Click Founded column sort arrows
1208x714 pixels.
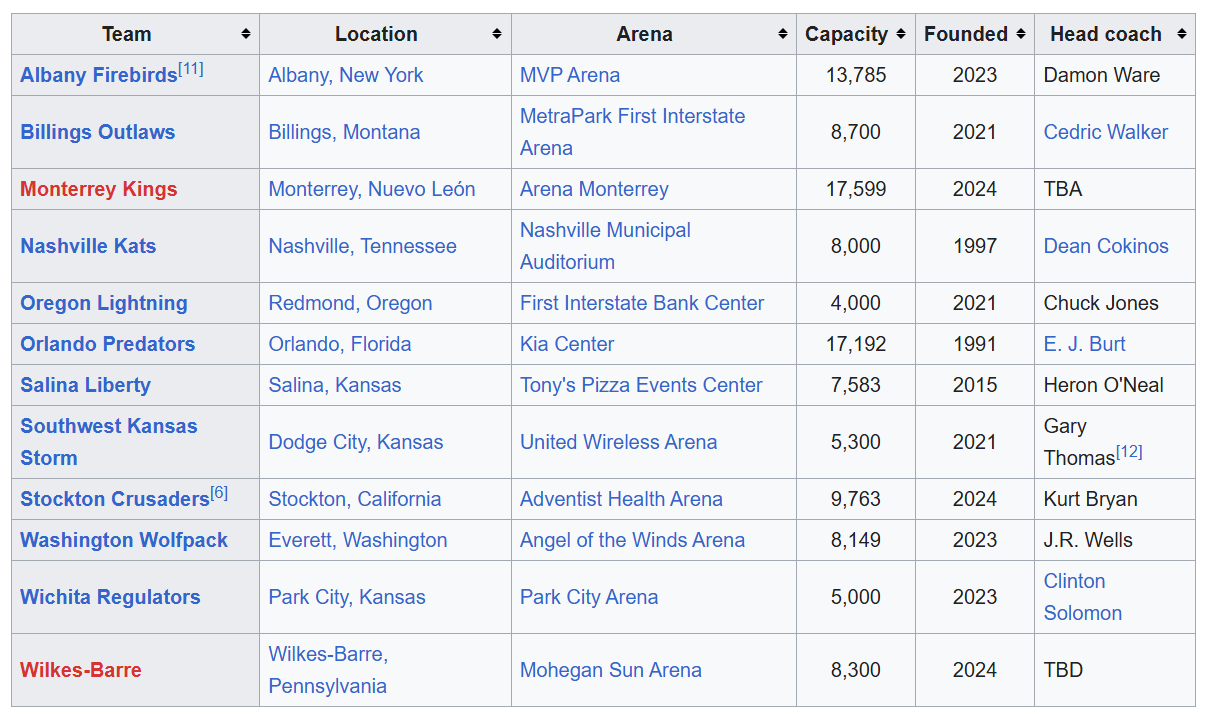point(1020,34)
